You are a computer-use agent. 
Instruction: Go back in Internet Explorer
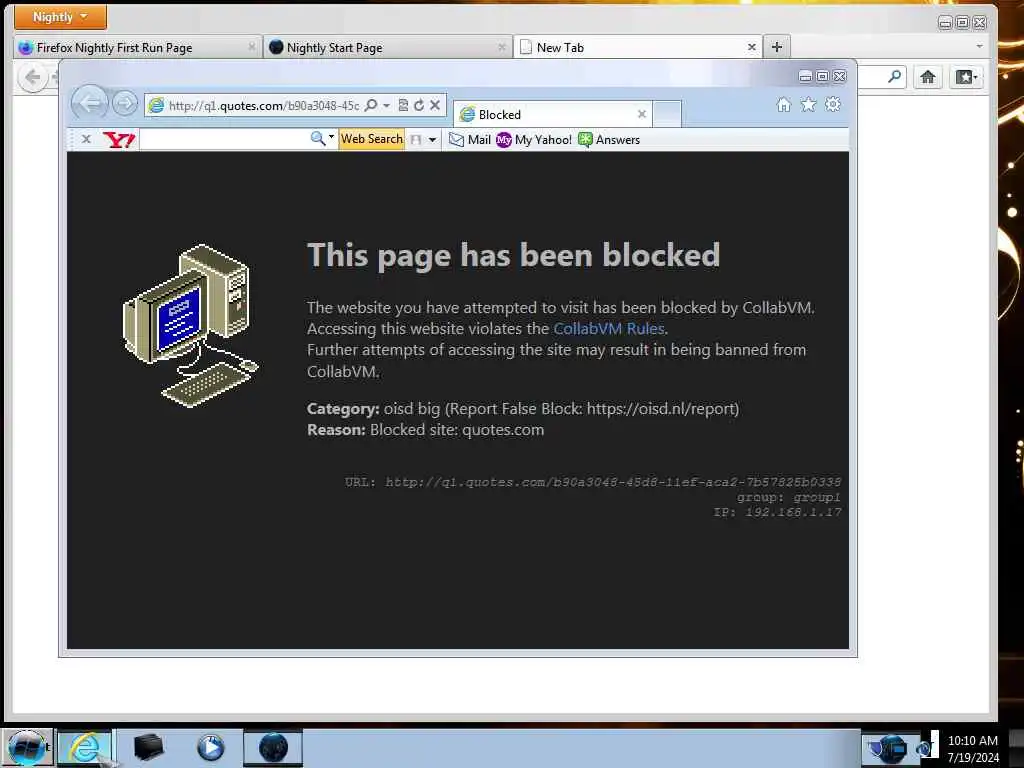tap(89, 103)
